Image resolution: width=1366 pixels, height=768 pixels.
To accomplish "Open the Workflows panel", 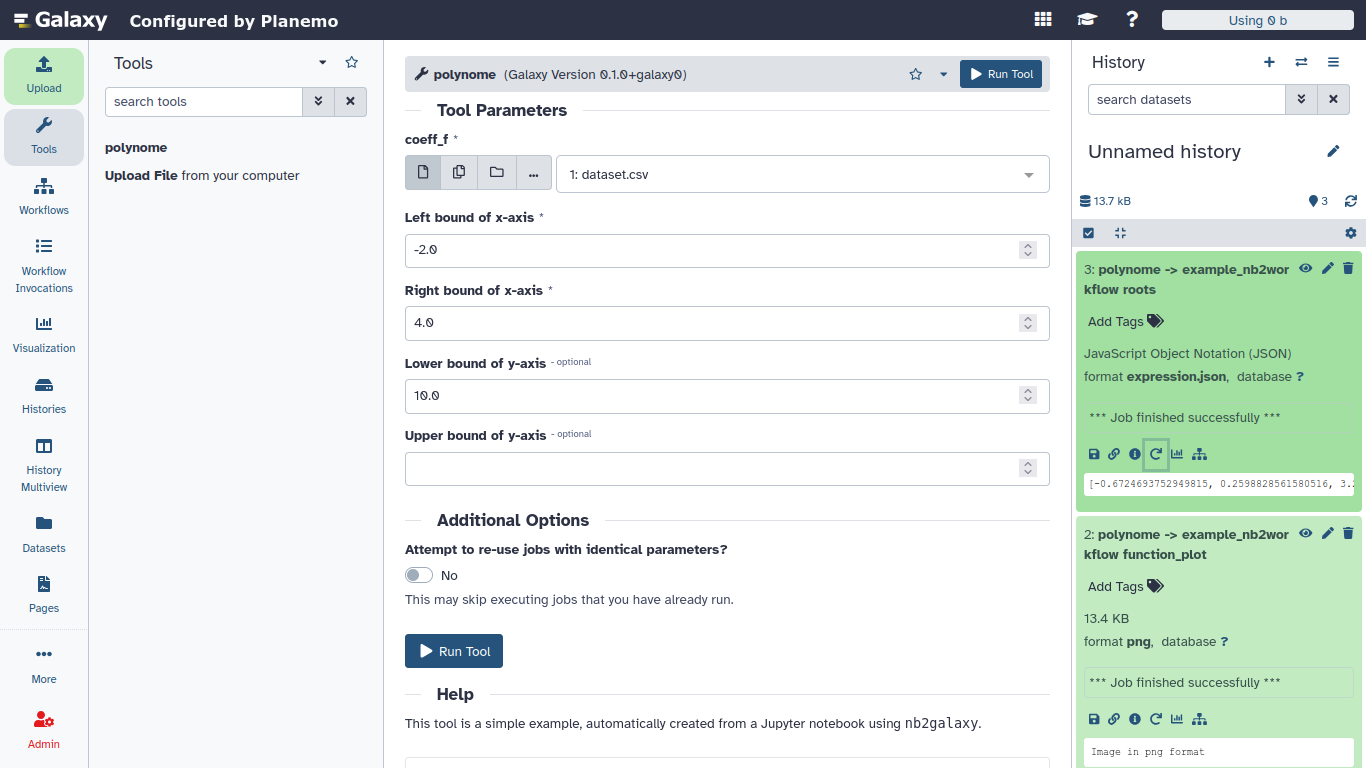I will [x=44, y=196].
